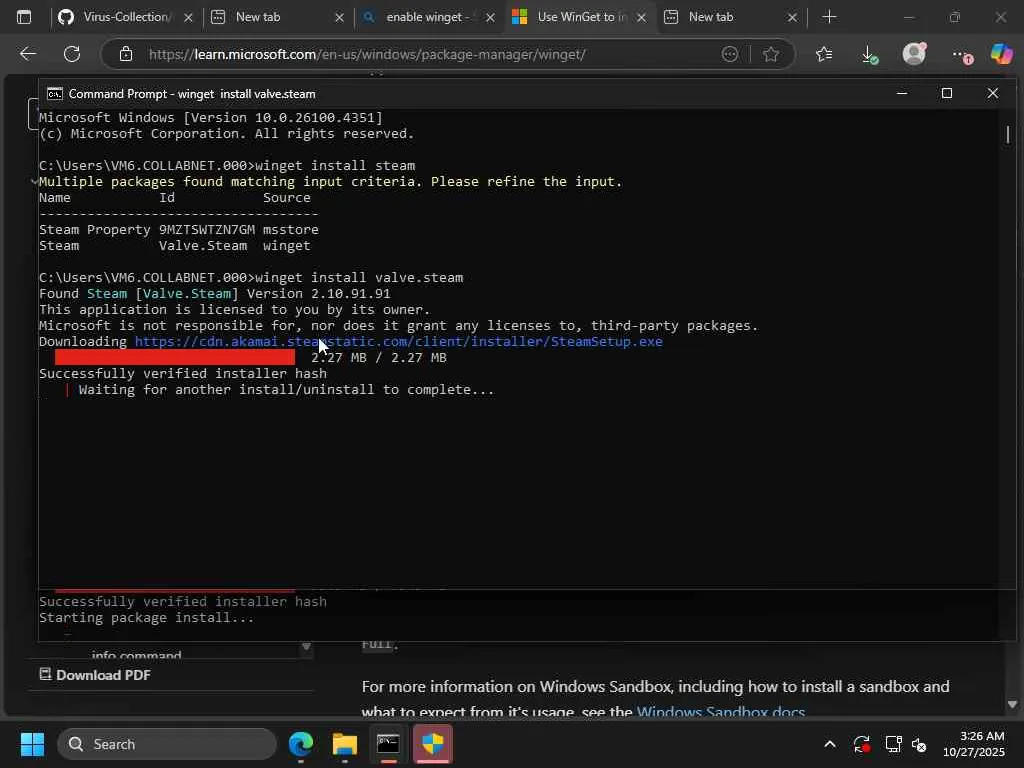Close the Use WinGet tab
This screenshot has height=768, width=1024.
click(641, 18)
